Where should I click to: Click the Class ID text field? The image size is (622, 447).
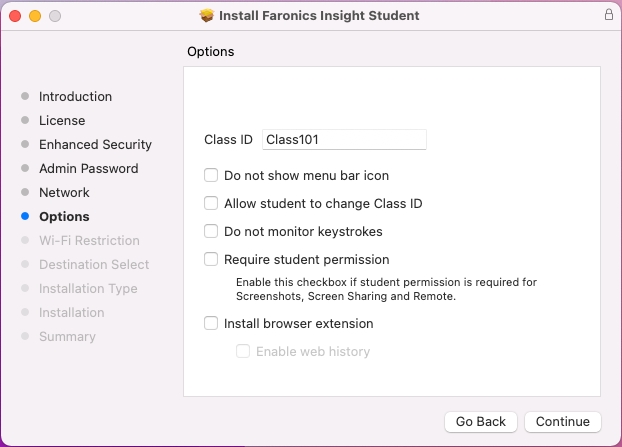pyautogui.click(x=344, y=140)
